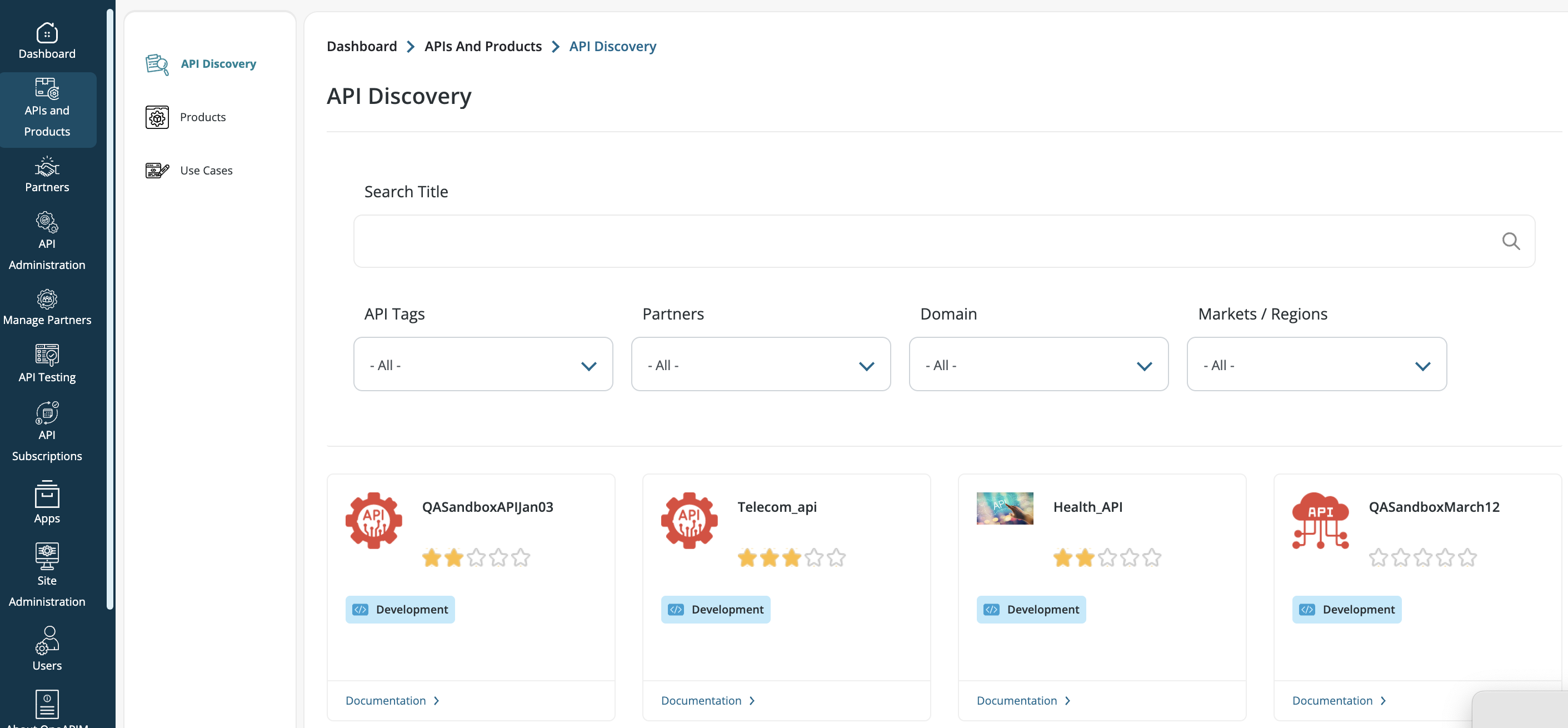Click Development badge on QASandboxMarch12

pos(1346,609)
